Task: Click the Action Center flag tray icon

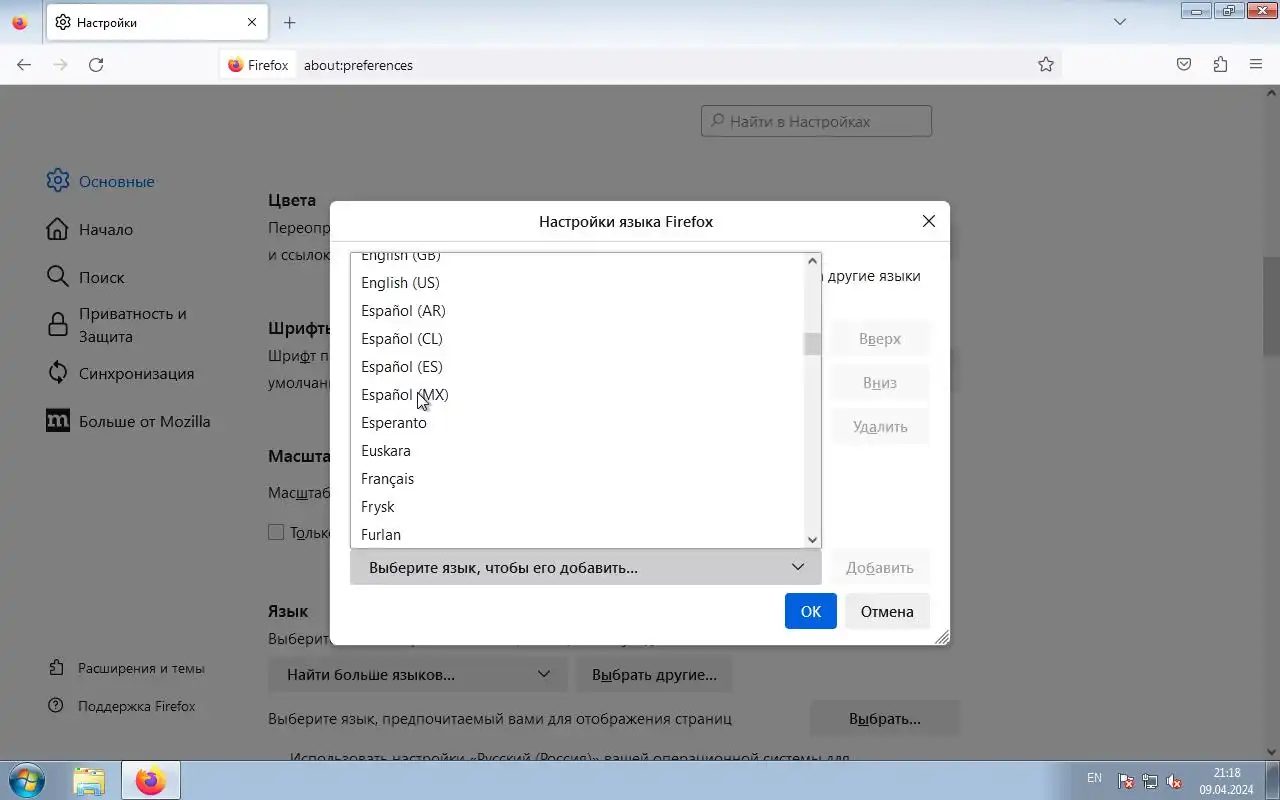Action: tap(1125, 781)
